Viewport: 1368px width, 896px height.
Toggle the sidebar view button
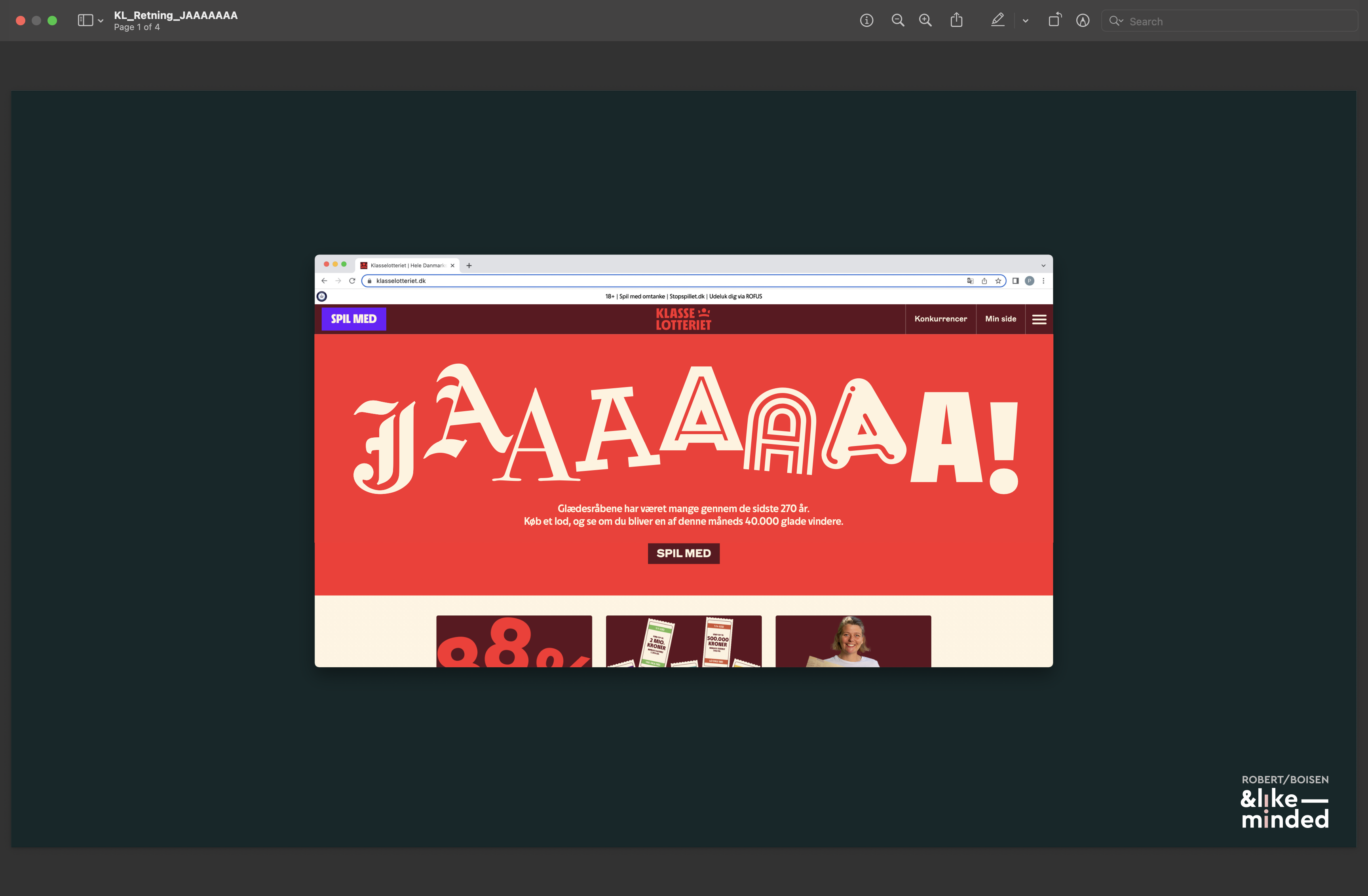(x=85, y=21)
